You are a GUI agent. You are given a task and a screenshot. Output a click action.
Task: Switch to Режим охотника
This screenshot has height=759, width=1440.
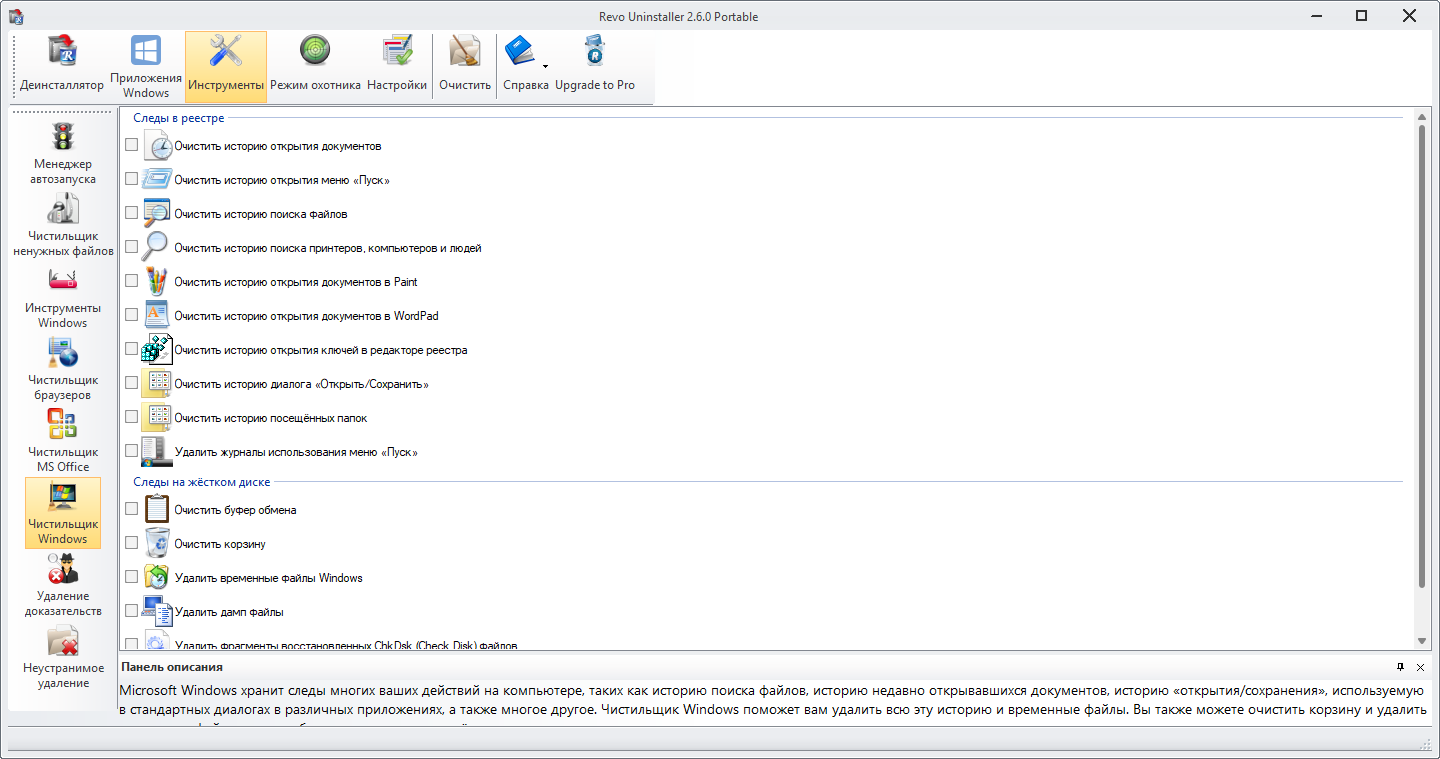[x=315, y=67]
